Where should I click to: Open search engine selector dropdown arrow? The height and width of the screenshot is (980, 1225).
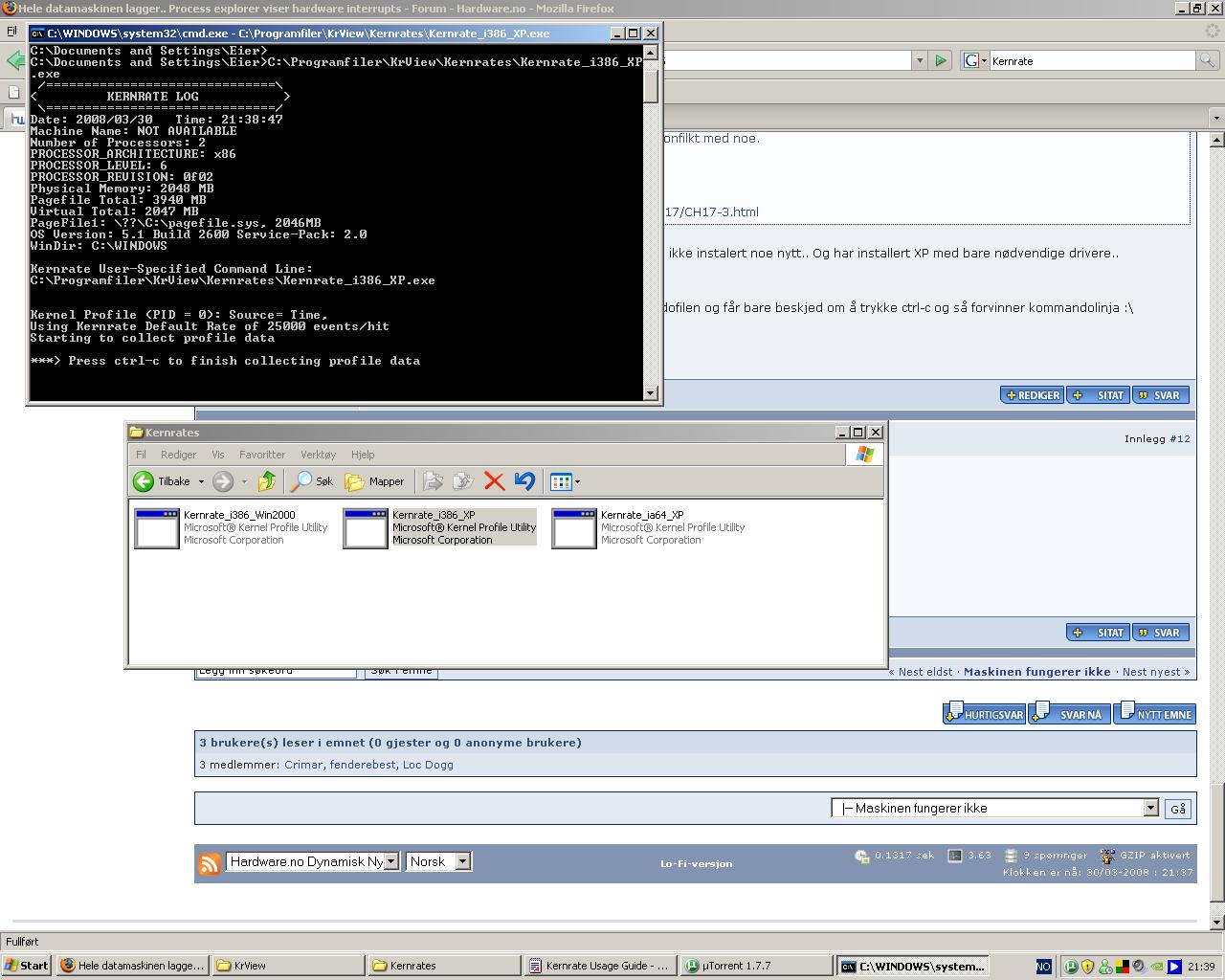tap(984, 60)
